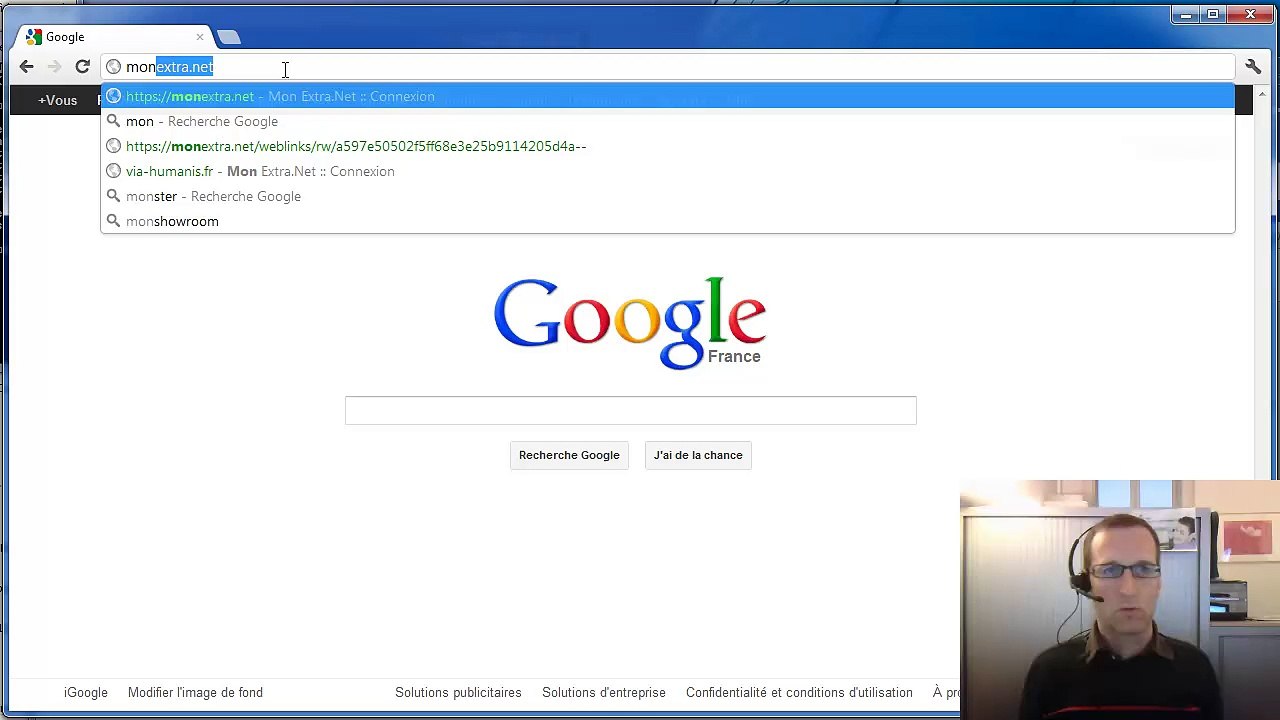Screen dimensions: 1280x720
Task: Click the forward navigation arrow
Action: click(54, 67)
